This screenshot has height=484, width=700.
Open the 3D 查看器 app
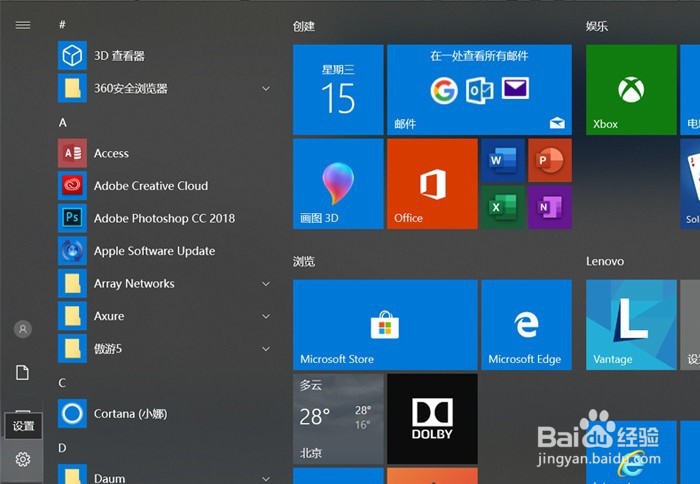point(165,56)
